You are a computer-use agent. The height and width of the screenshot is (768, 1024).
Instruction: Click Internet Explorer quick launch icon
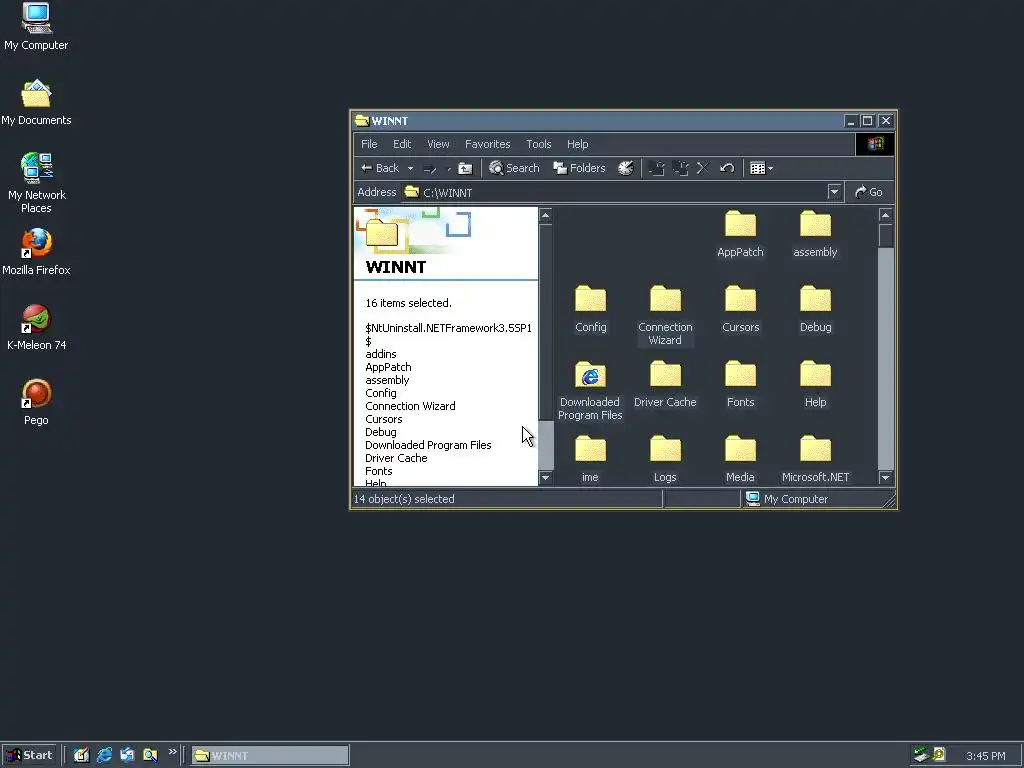[104, 755]
